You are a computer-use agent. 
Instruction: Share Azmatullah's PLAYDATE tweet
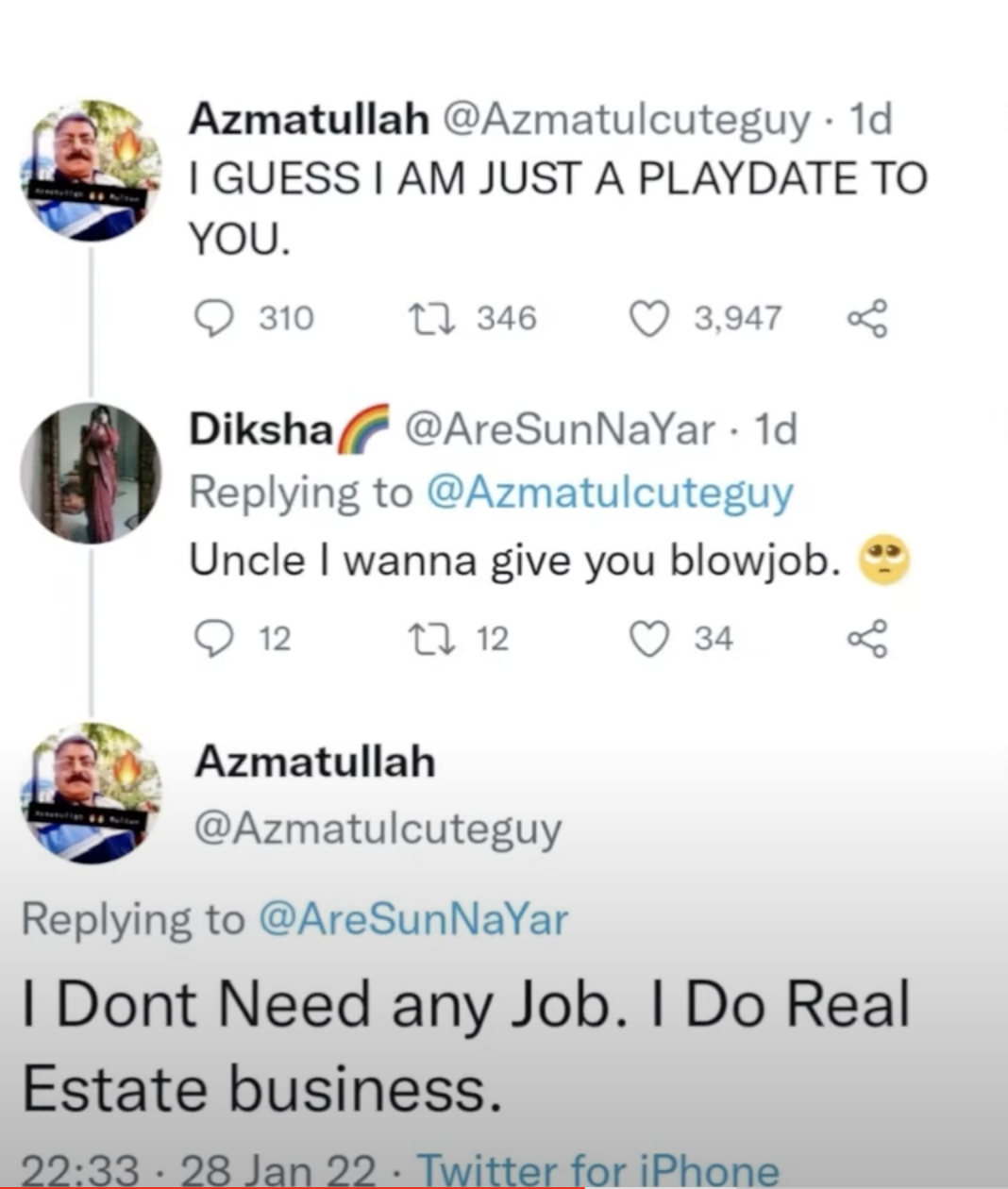[x=867, y=318]
